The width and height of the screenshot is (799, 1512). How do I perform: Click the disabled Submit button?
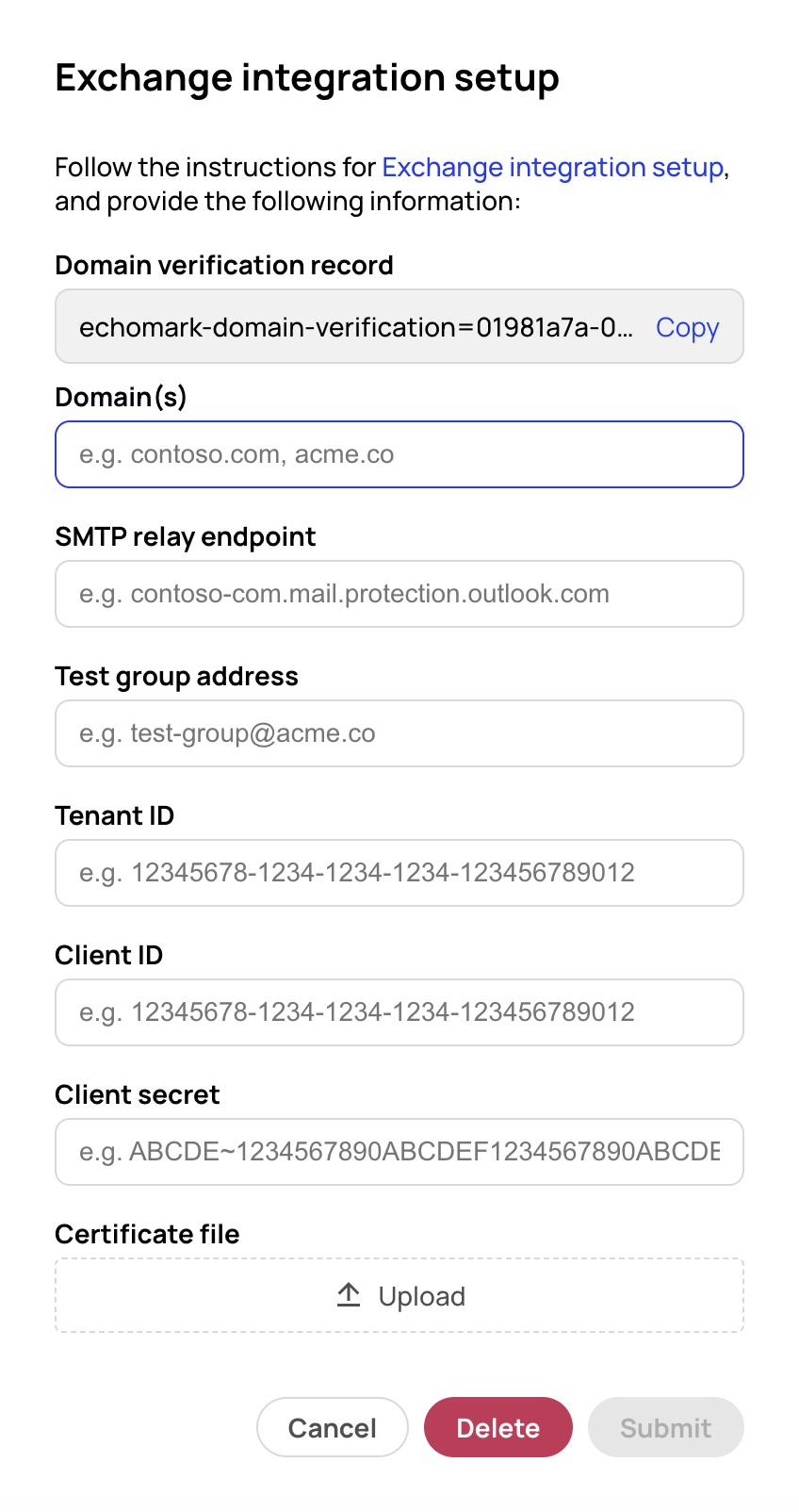(x=665, y=1427)
